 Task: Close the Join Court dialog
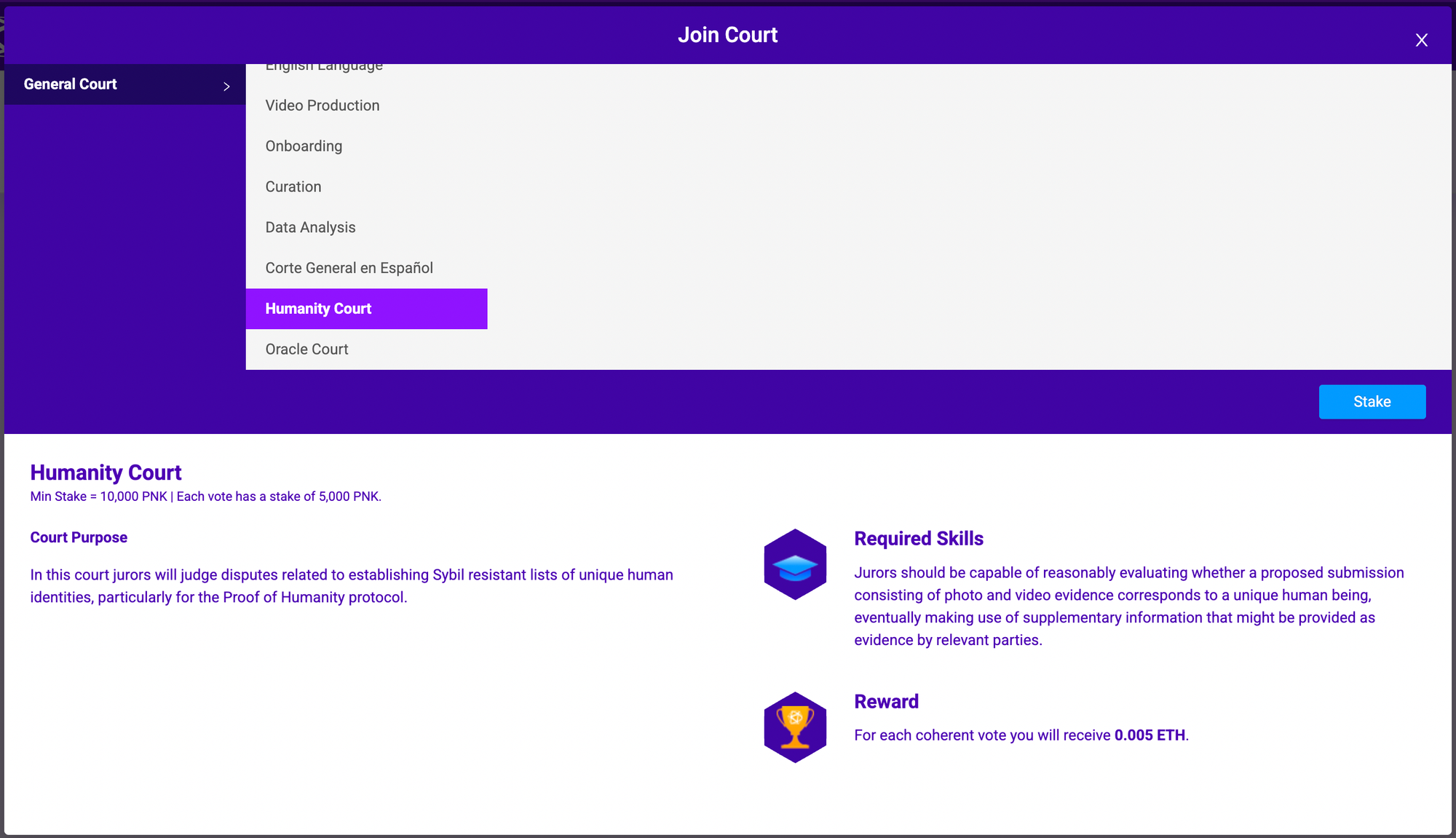click(x=1421, y=40)
